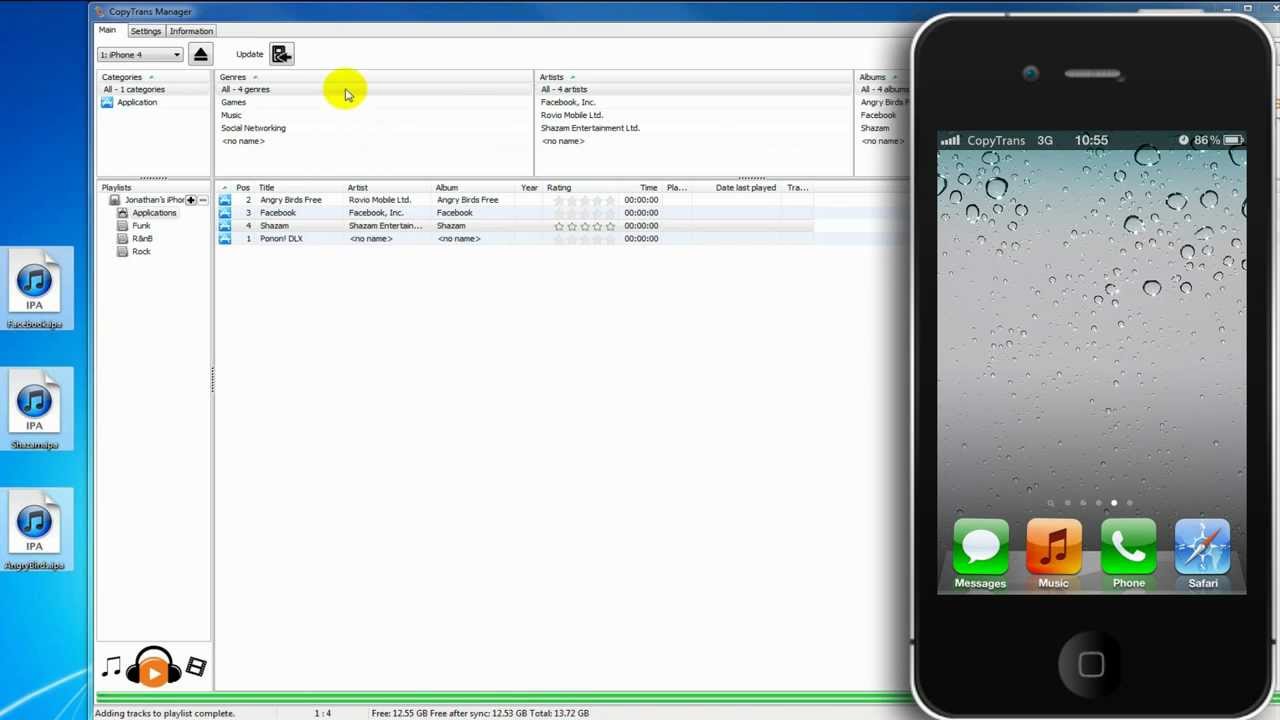The image size is (1280, 720).
Task: Select 'Facebook, Inc.' in Artists list
Action: coord(568,103)
